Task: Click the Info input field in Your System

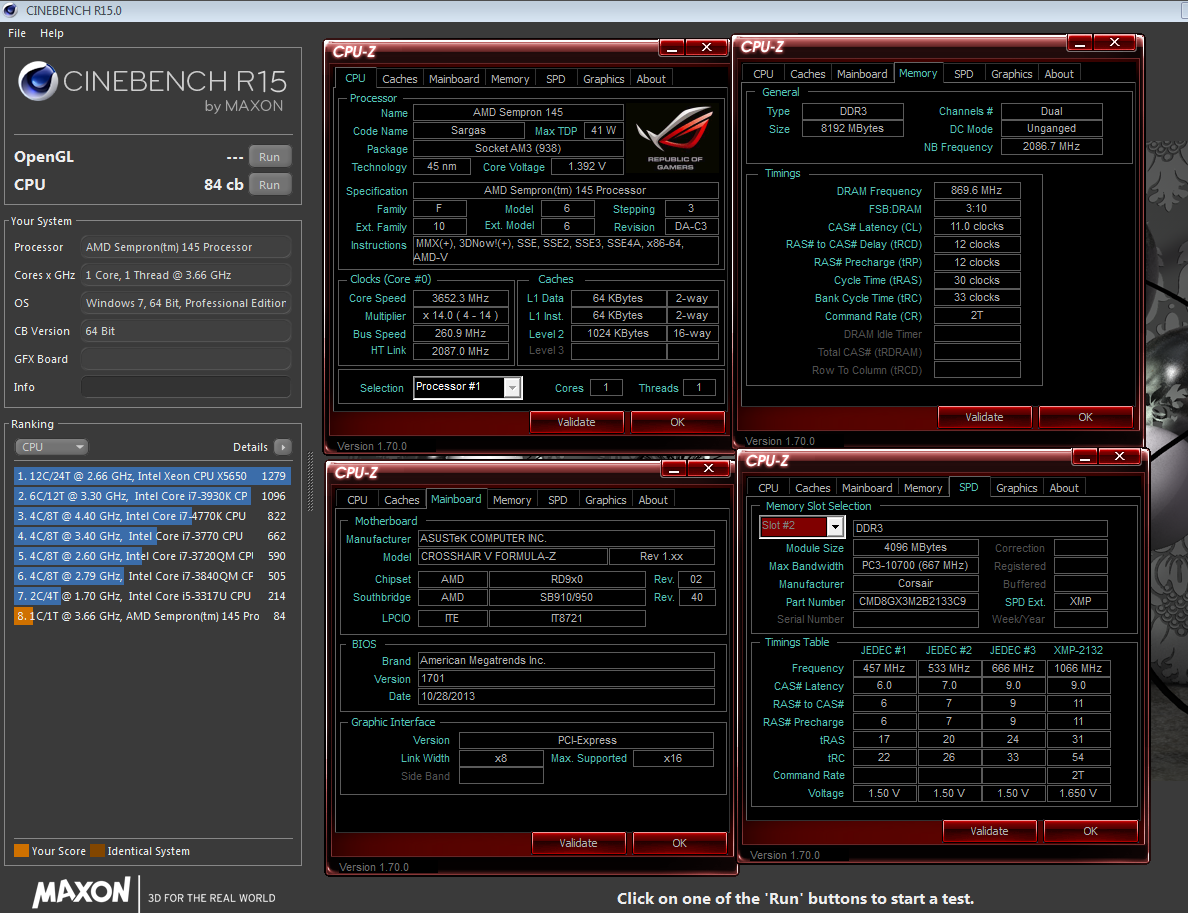Action: [186, 387]
